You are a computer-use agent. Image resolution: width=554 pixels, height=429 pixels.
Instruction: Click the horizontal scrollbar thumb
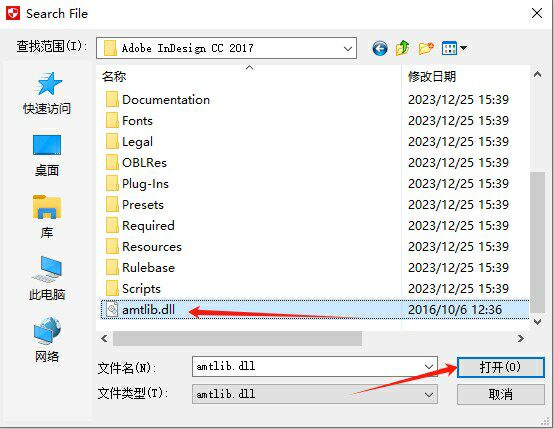coord(237,339)
